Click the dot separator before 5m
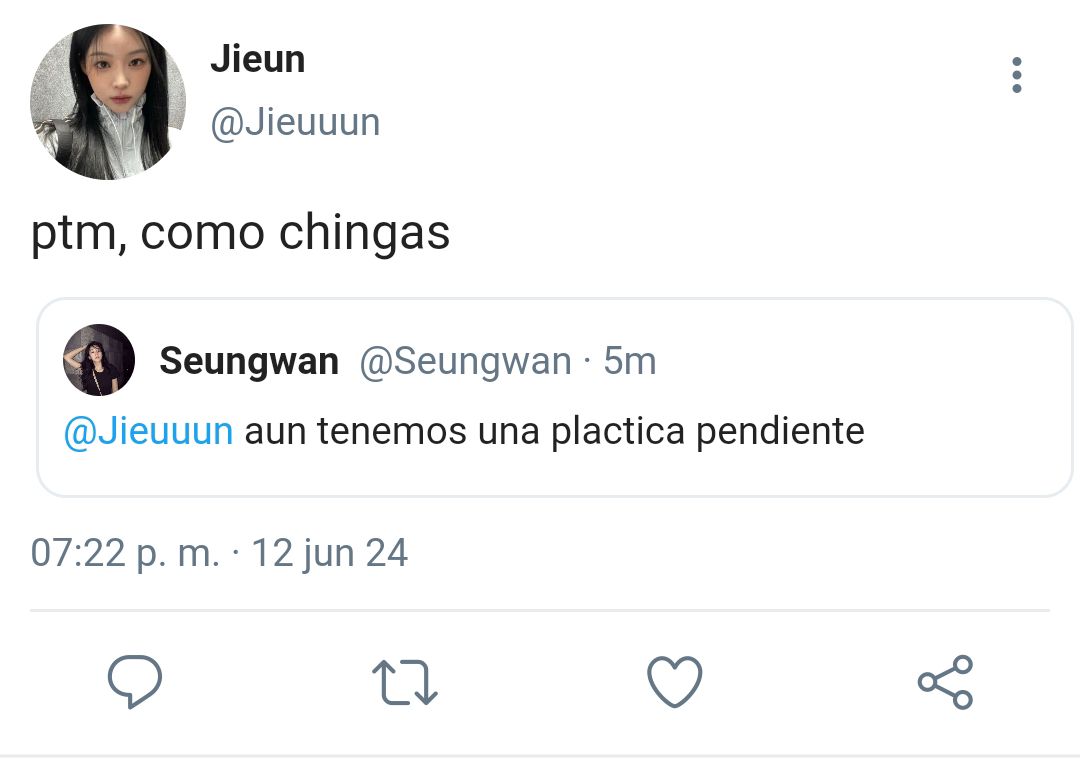The height and width of the screenshot is (774, 1080). tap(588, 362)
